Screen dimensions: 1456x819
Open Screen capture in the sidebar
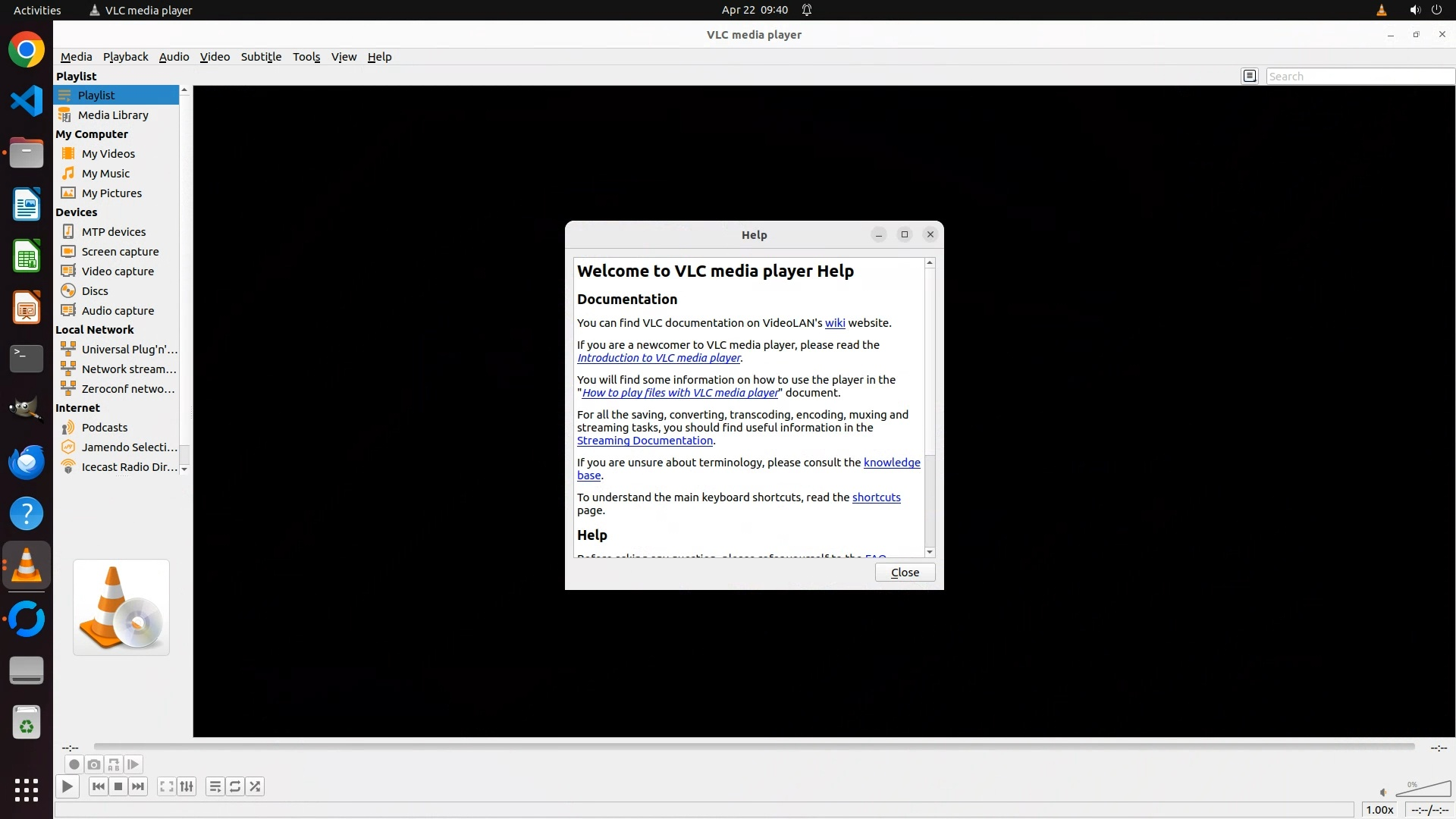pos(120,252)
